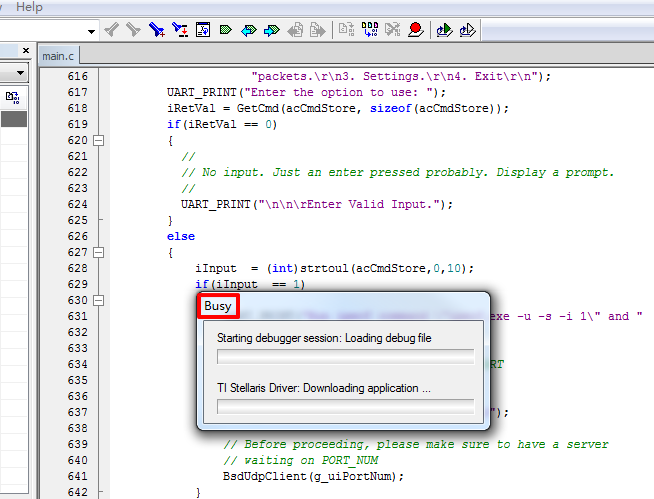The width and height of the screenshot is (654, 499).
Task: Open the quick search dropdown arrow
Action: click(x=91, y=31)
